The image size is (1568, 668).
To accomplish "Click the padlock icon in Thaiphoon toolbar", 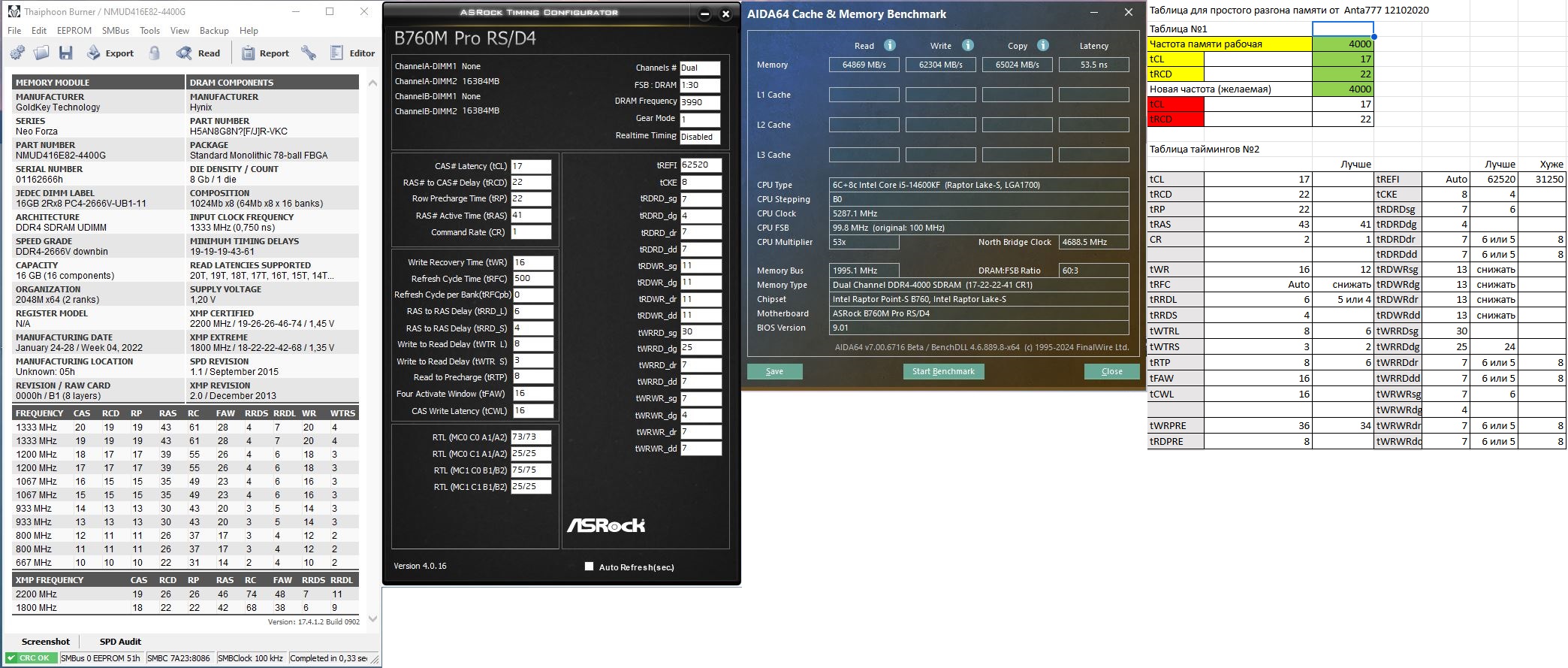I will click(155, 53).
